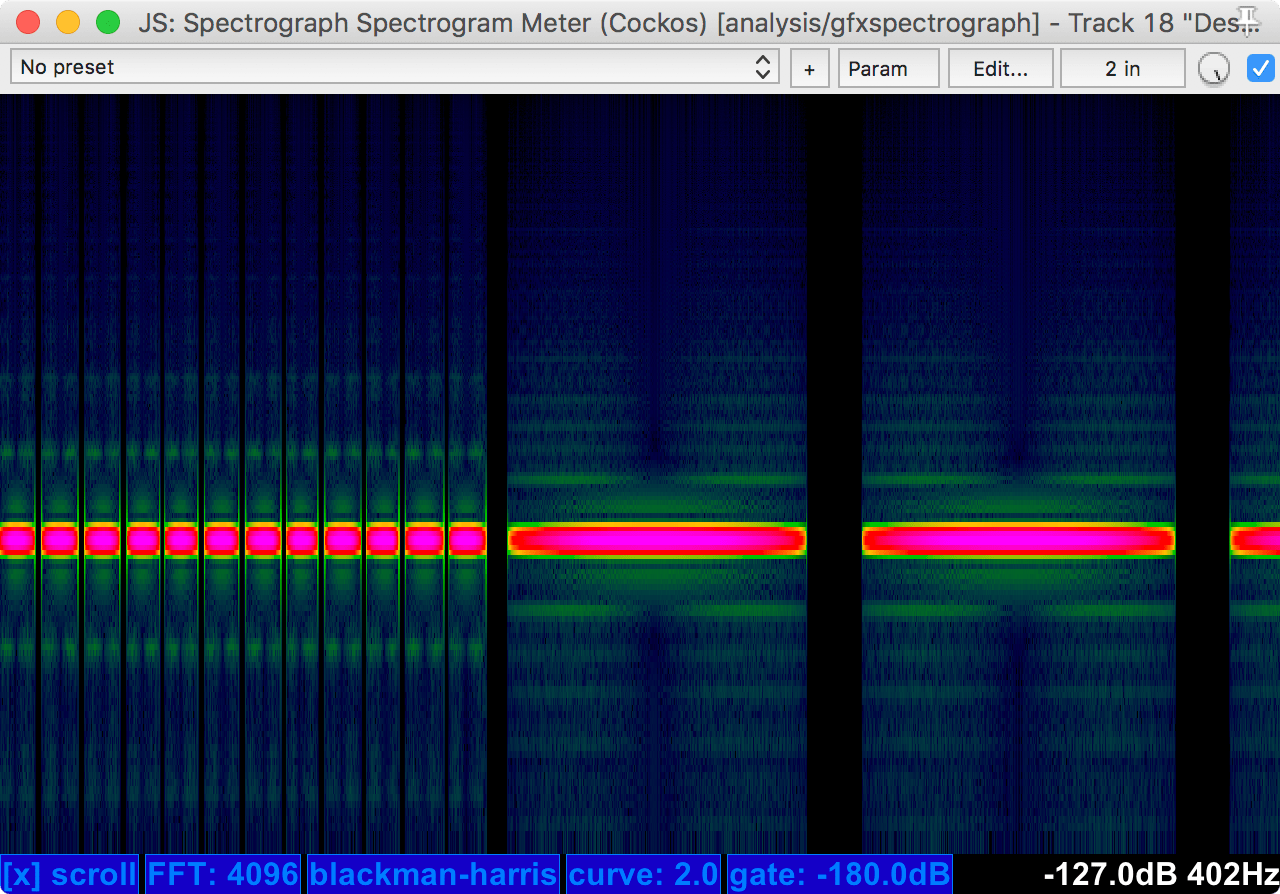Close the spectrograph window with red button

[29, 22]
